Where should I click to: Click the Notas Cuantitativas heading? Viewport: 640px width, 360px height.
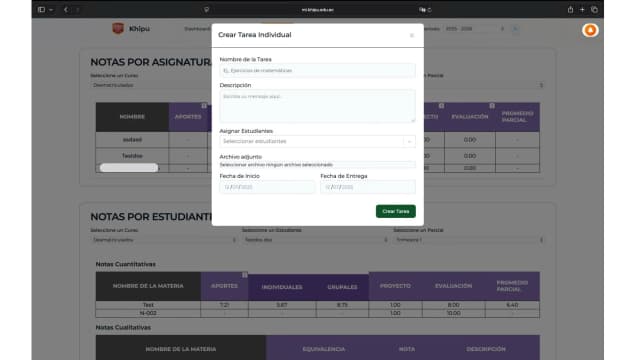[x=126, y=264]
